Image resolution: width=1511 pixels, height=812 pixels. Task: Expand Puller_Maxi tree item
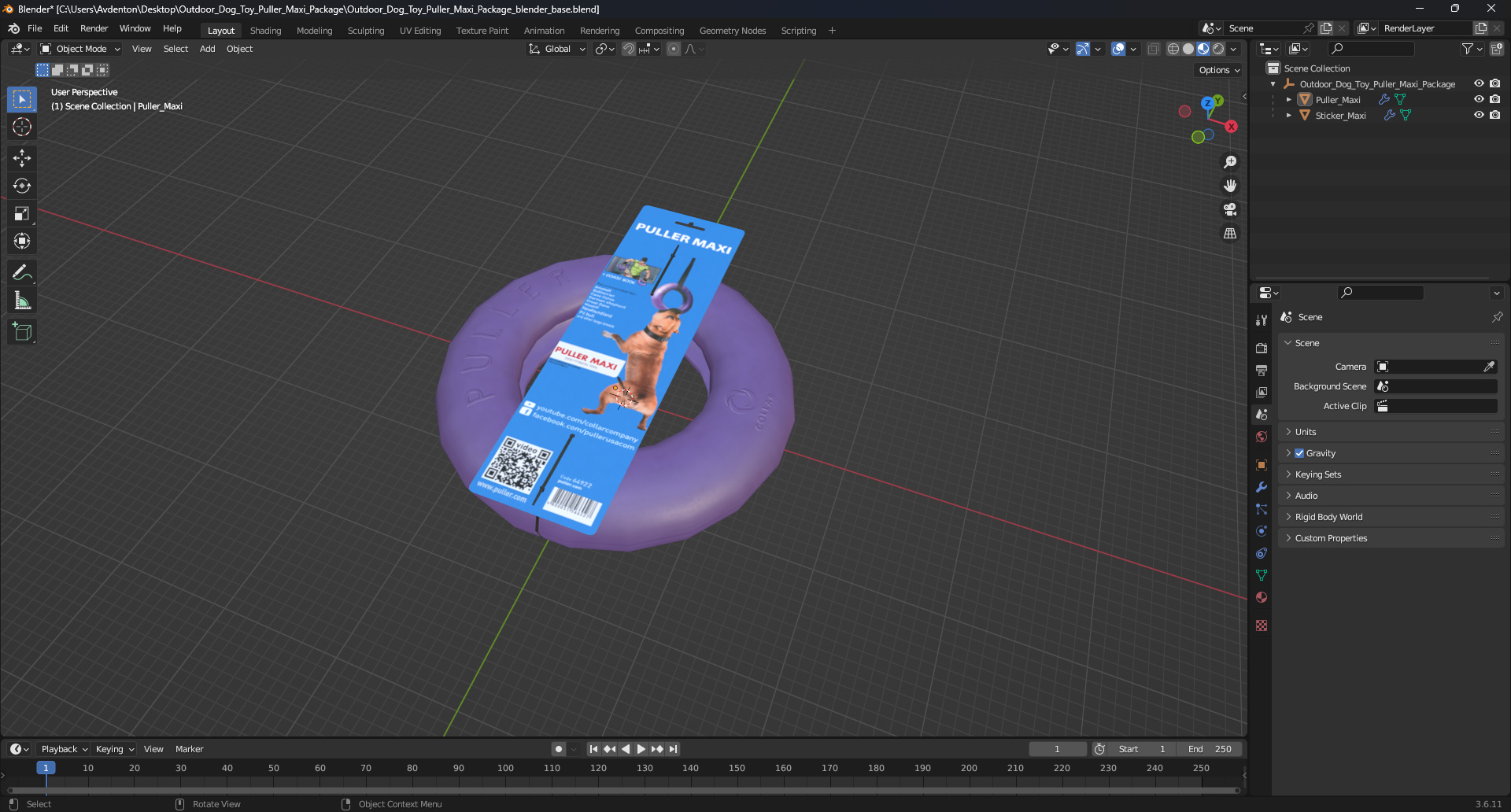pos(1288,100)
